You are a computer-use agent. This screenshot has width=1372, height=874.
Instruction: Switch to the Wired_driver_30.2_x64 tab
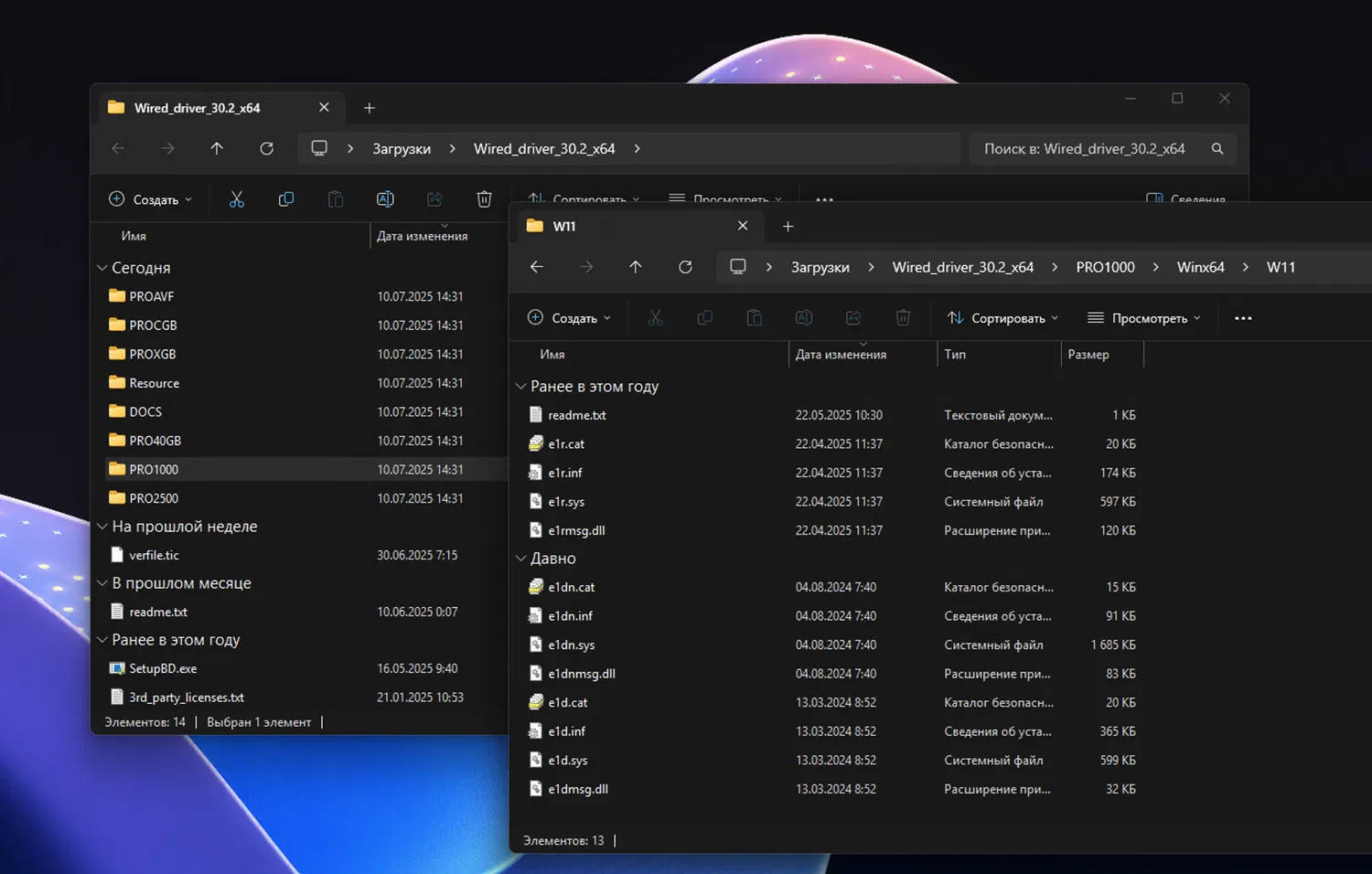[x=198, y=108]
